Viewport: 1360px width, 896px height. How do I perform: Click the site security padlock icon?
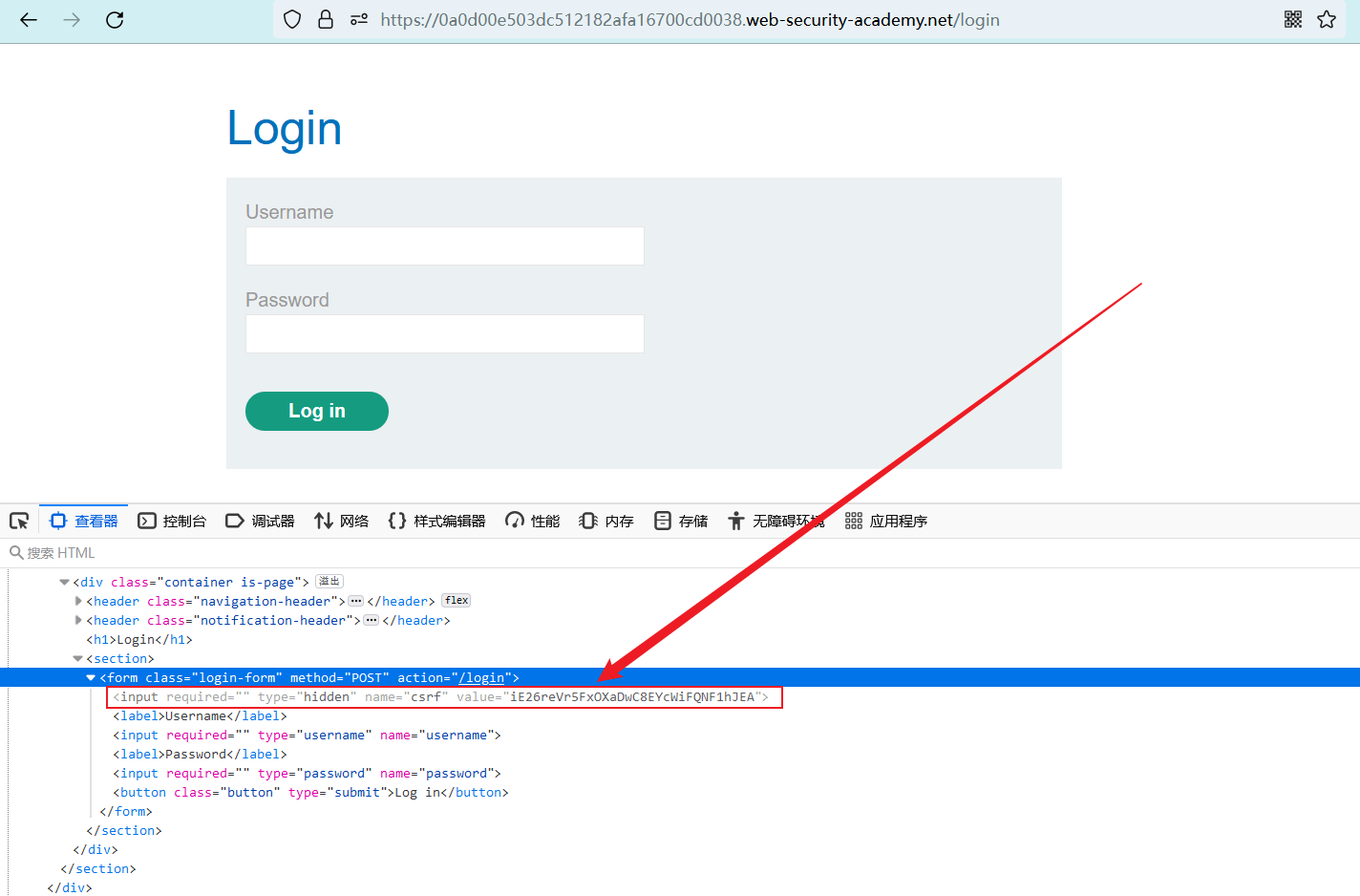pyautogui.click(x=326, y=19)
